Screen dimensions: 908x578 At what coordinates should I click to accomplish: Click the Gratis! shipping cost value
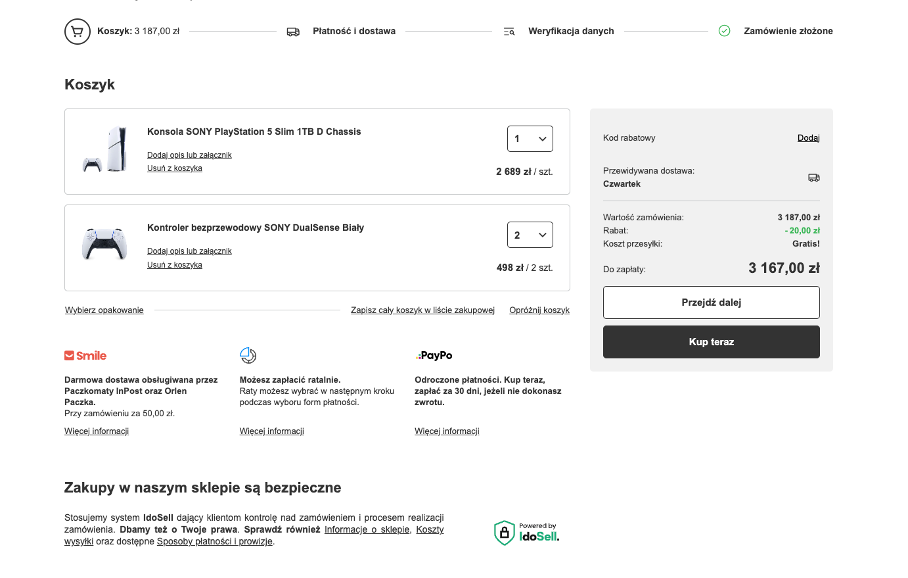click(x=806, y=244)
